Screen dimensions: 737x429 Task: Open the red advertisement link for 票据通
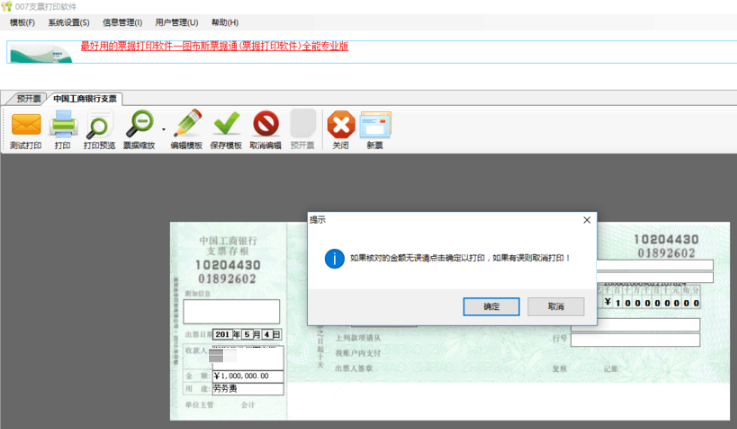click(214, 46)
